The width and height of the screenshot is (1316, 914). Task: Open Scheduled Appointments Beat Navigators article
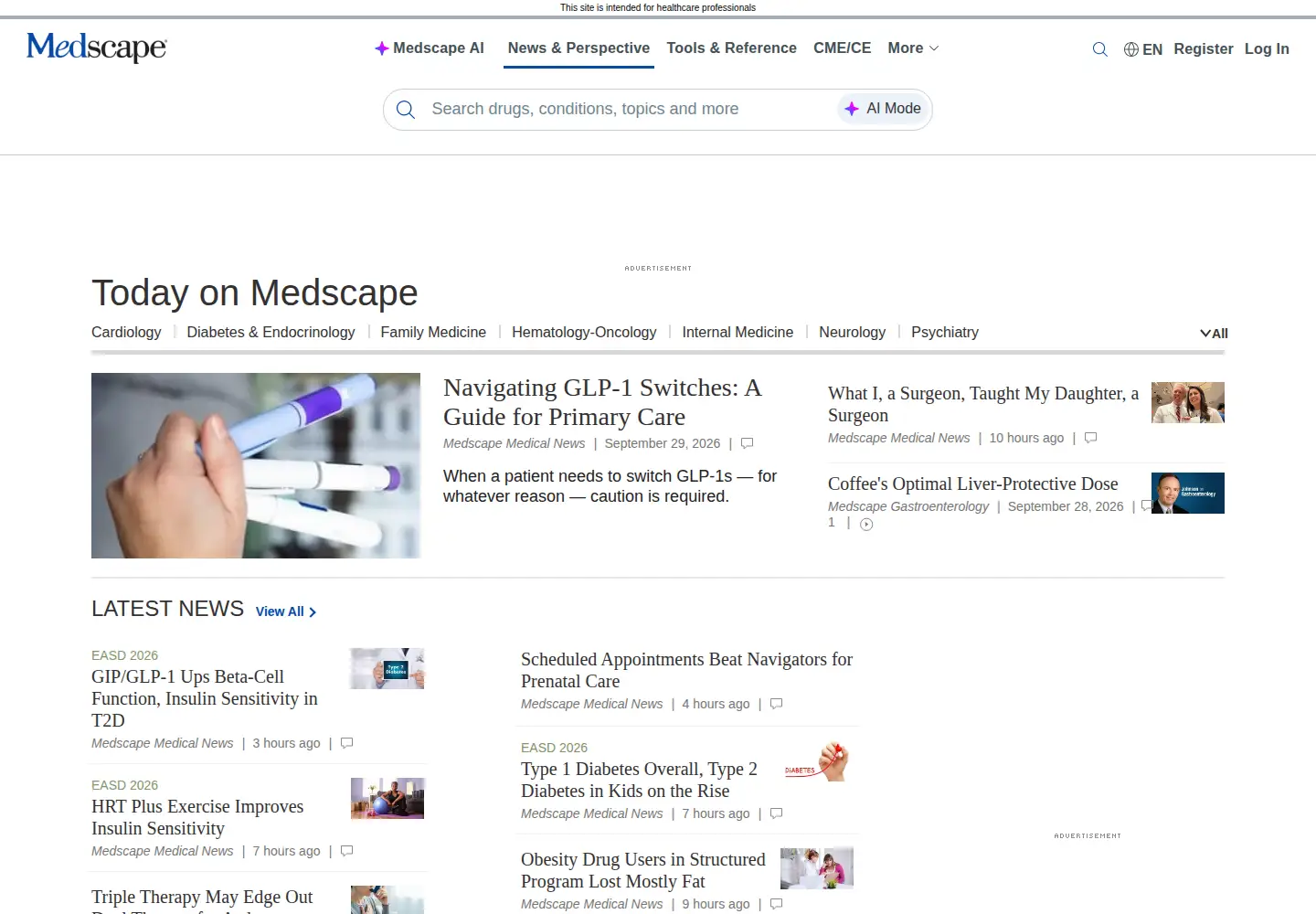pyautogui.click(x=686, y=670)
